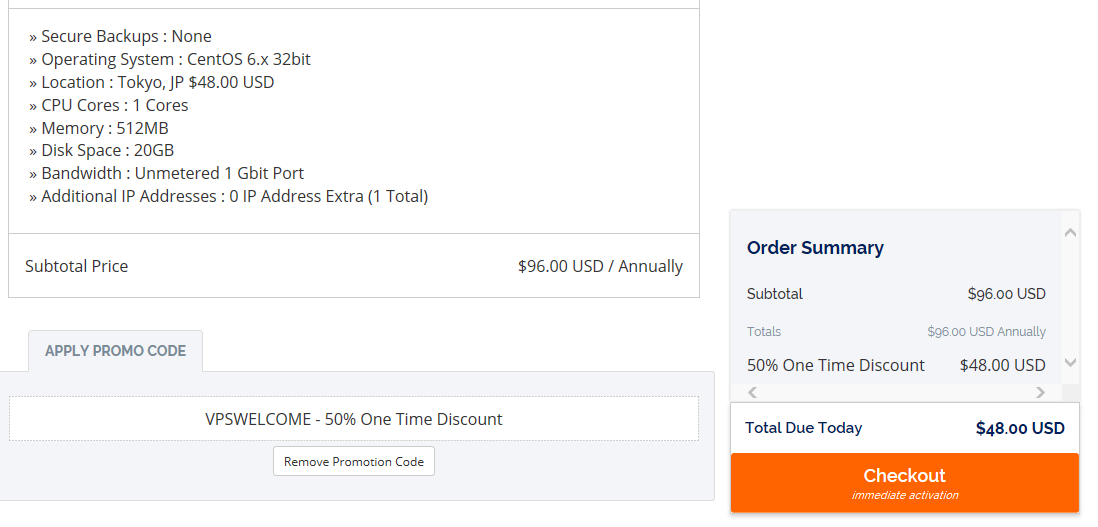This screenshot has height=527, width=1098.
Task: Click the right scroll arrow in Order Summary
Action: (1041, 393)
